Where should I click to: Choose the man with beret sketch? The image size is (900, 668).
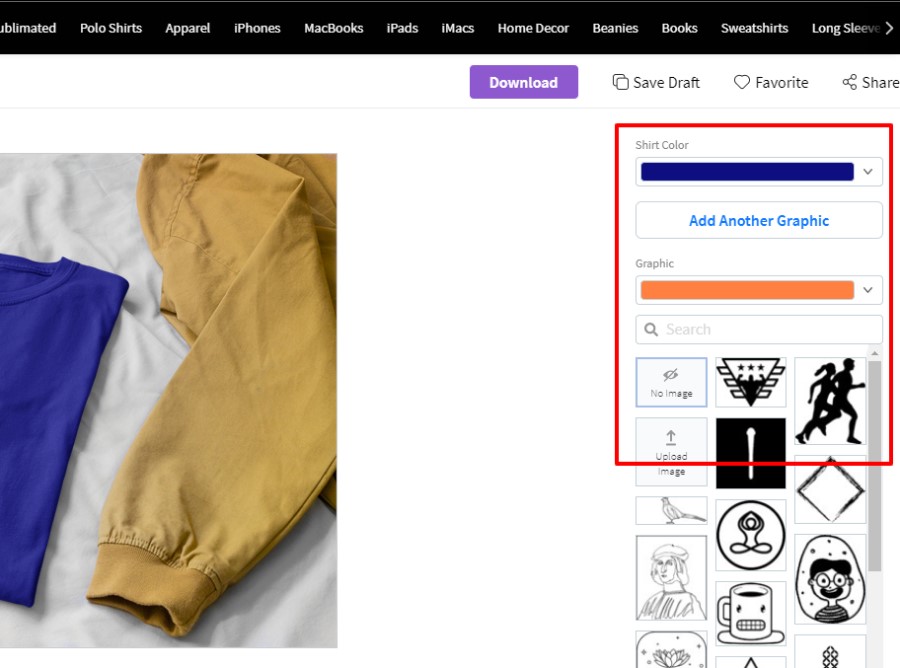[x=671, y=578]
